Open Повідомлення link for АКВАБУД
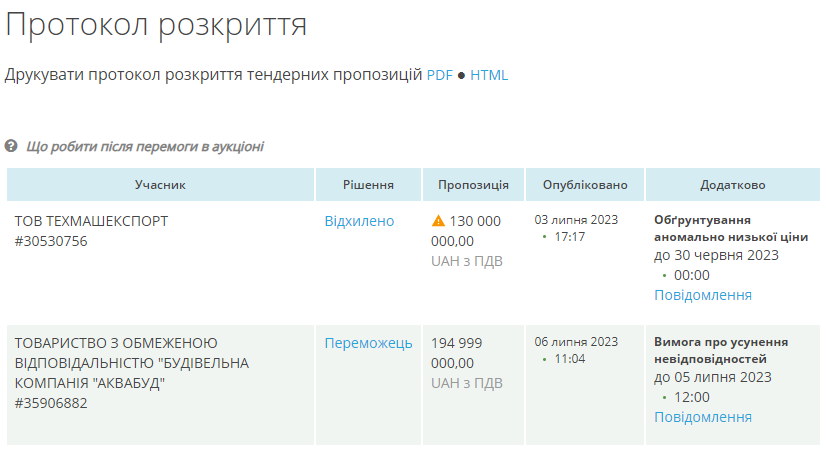The height and width of the screenshot is (458, 826). 703,417
